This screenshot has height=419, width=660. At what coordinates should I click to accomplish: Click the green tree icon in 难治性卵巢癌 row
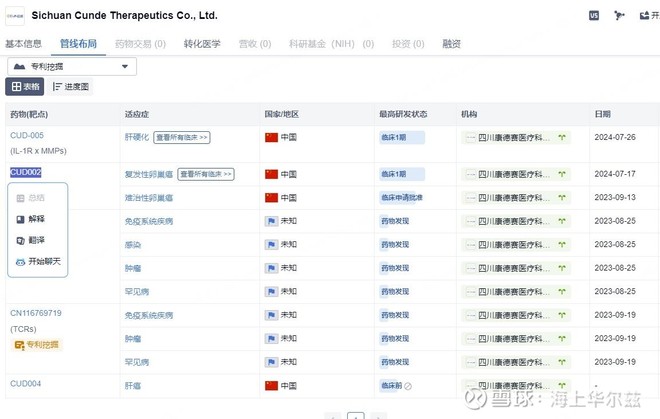(x=562, y=197)
